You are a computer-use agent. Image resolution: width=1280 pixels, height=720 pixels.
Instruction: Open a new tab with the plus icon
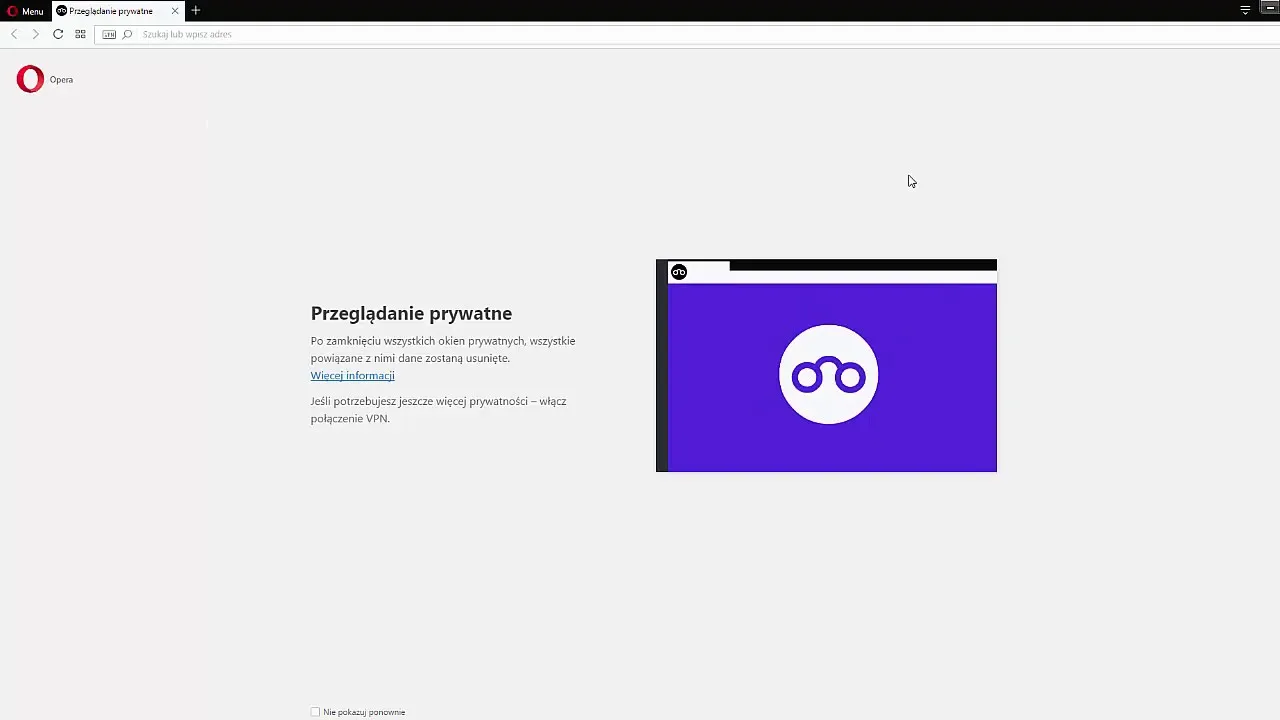195,11
